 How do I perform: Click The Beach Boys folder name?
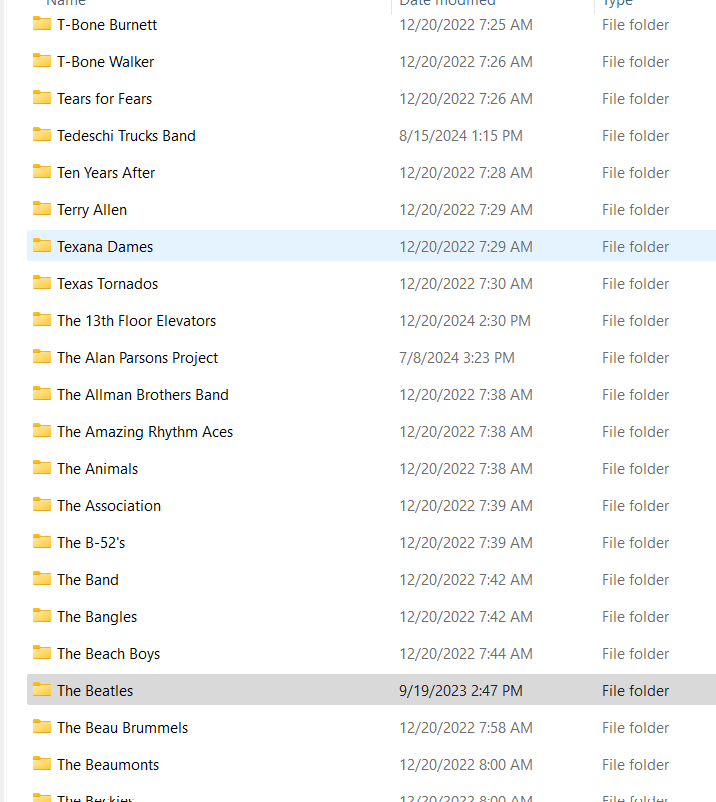pos(108,654)
